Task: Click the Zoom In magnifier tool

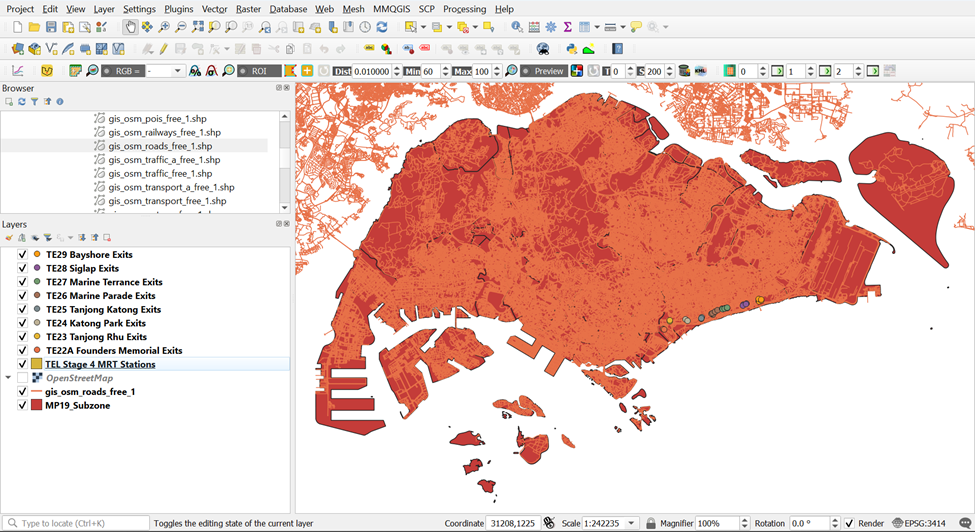Action: [164, 27]
